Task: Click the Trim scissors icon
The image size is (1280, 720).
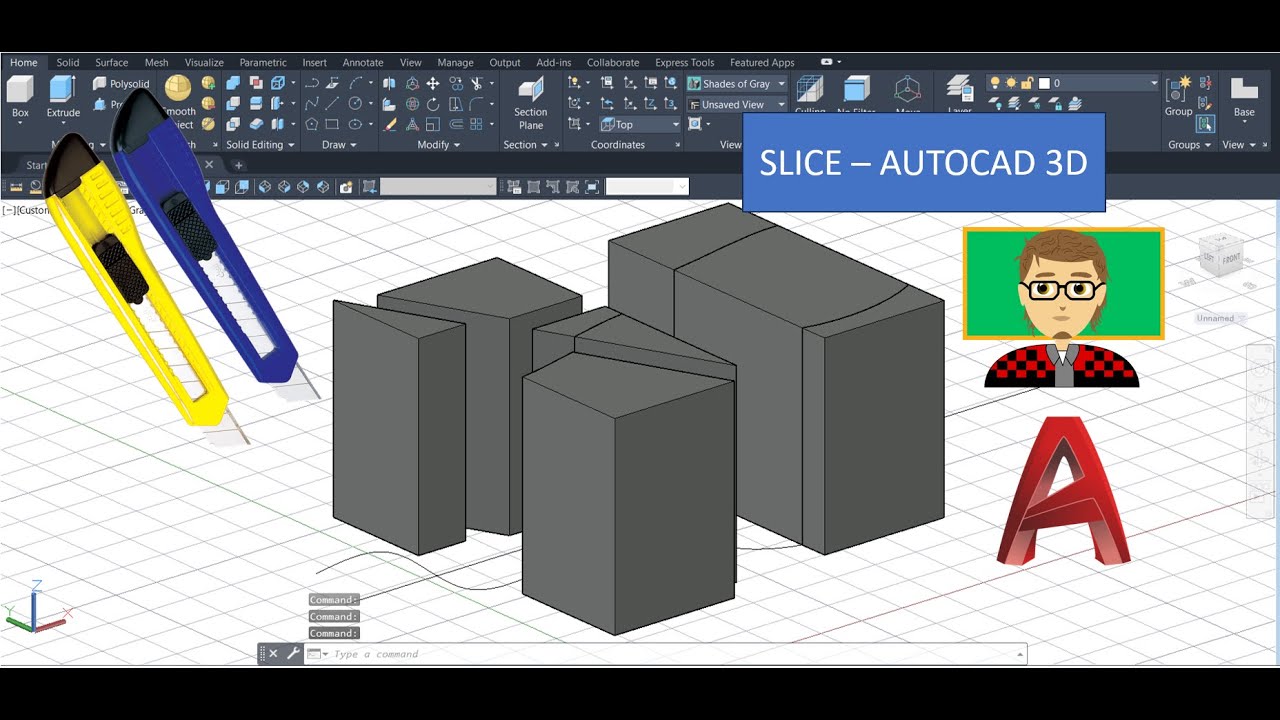Action: tap(478, 84)
